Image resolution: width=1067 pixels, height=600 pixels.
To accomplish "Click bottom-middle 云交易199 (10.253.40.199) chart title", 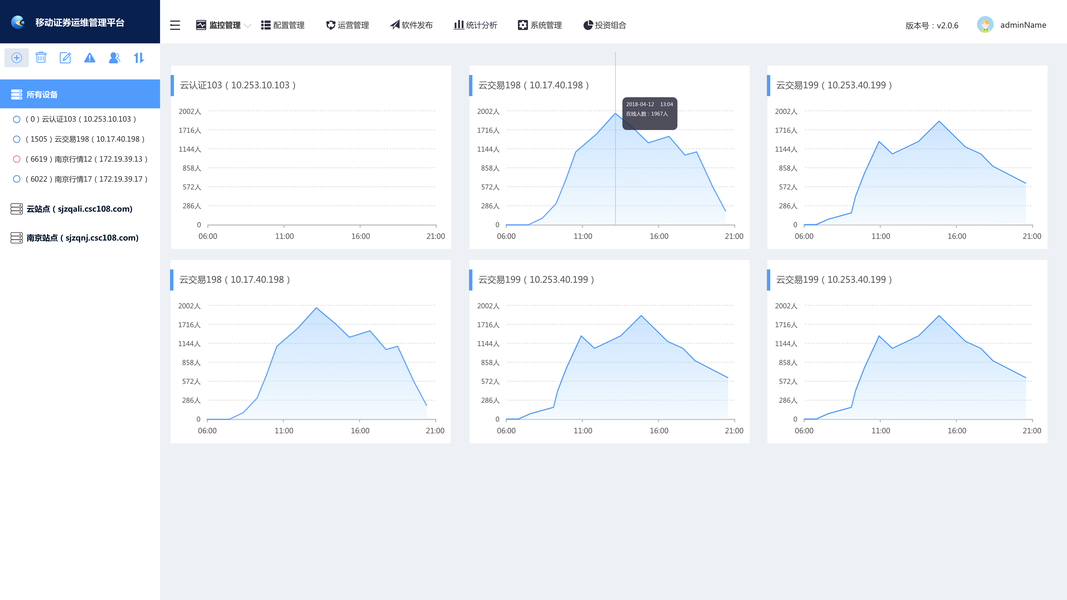I will pos(536,280).
